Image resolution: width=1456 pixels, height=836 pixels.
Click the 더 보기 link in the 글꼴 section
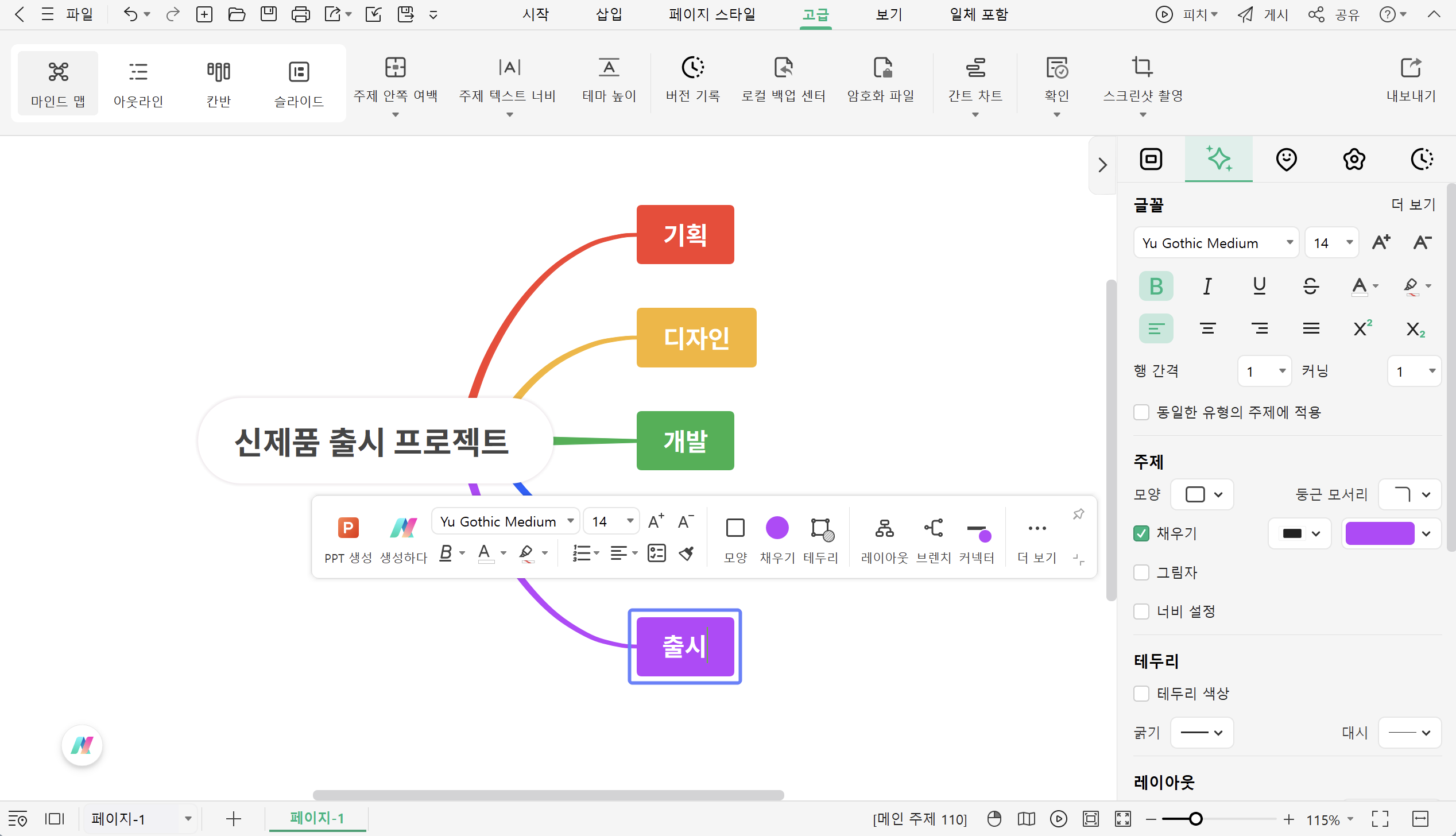[1414, 204]
